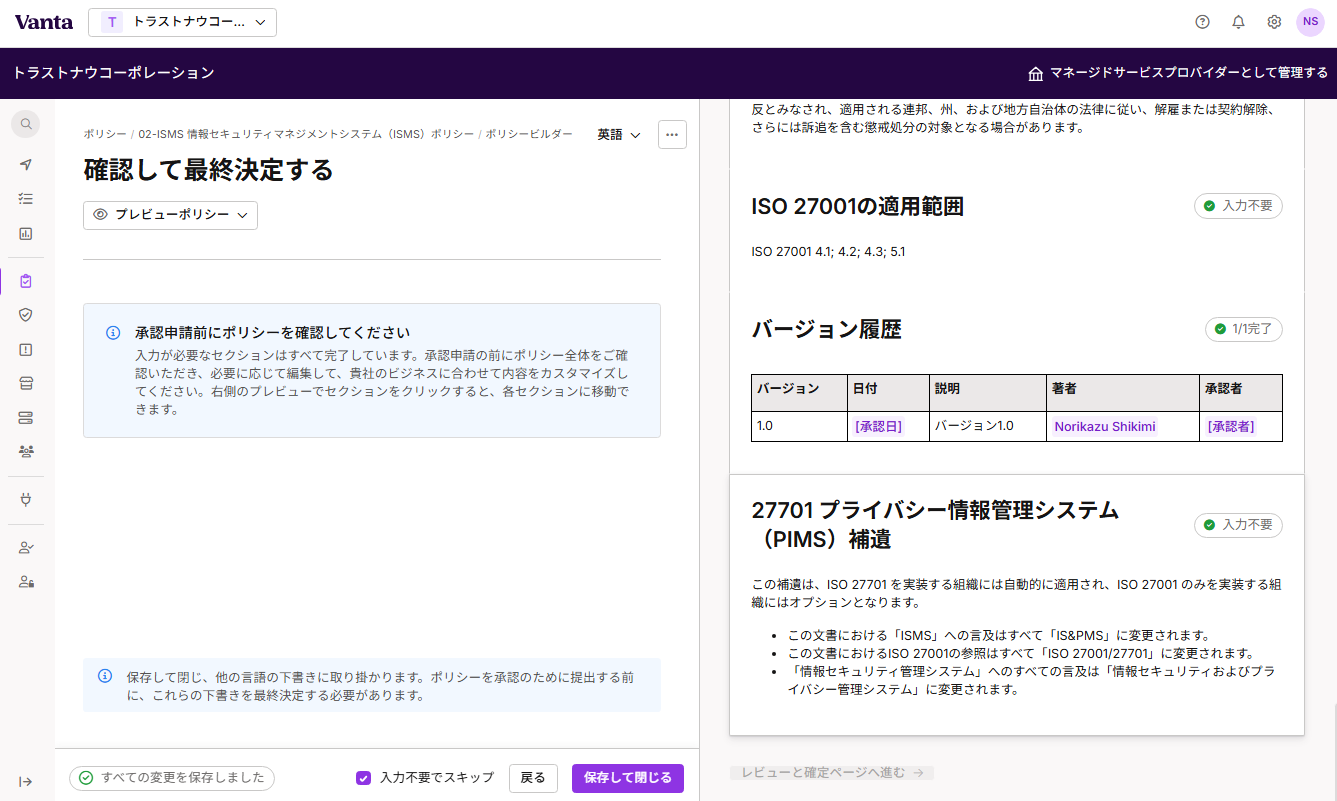This screenshot has height=801, width=1337.
Task: Click the help question mark icon
Action: coord(1202,22)
